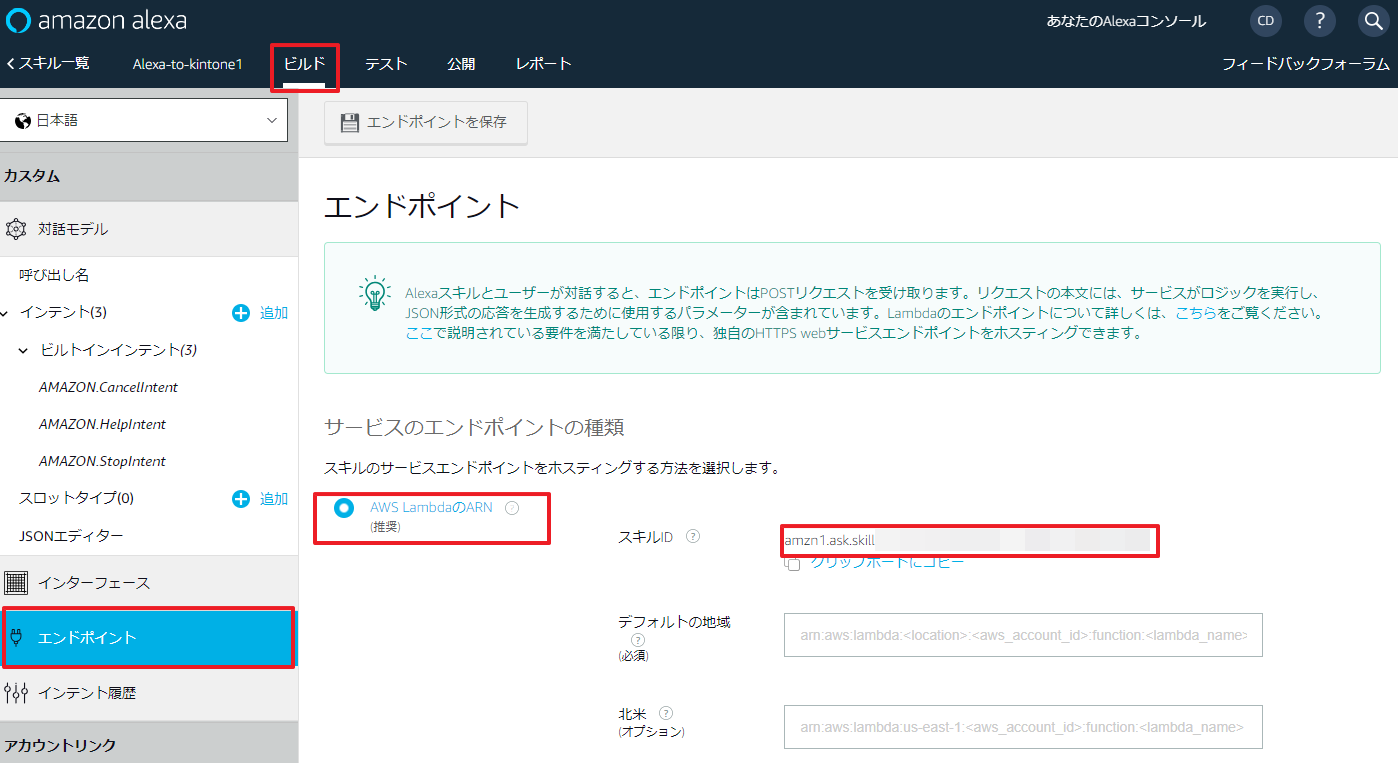Click the エンドポイント plug icon
Image resolution: width=1398 pixels, height=763 pixels.
click(x=16, y=637)
